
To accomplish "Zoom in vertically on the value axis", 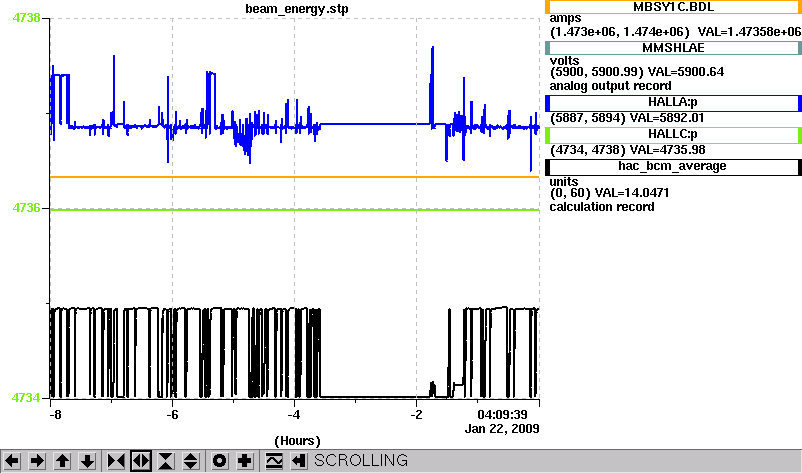I will 166,461.
